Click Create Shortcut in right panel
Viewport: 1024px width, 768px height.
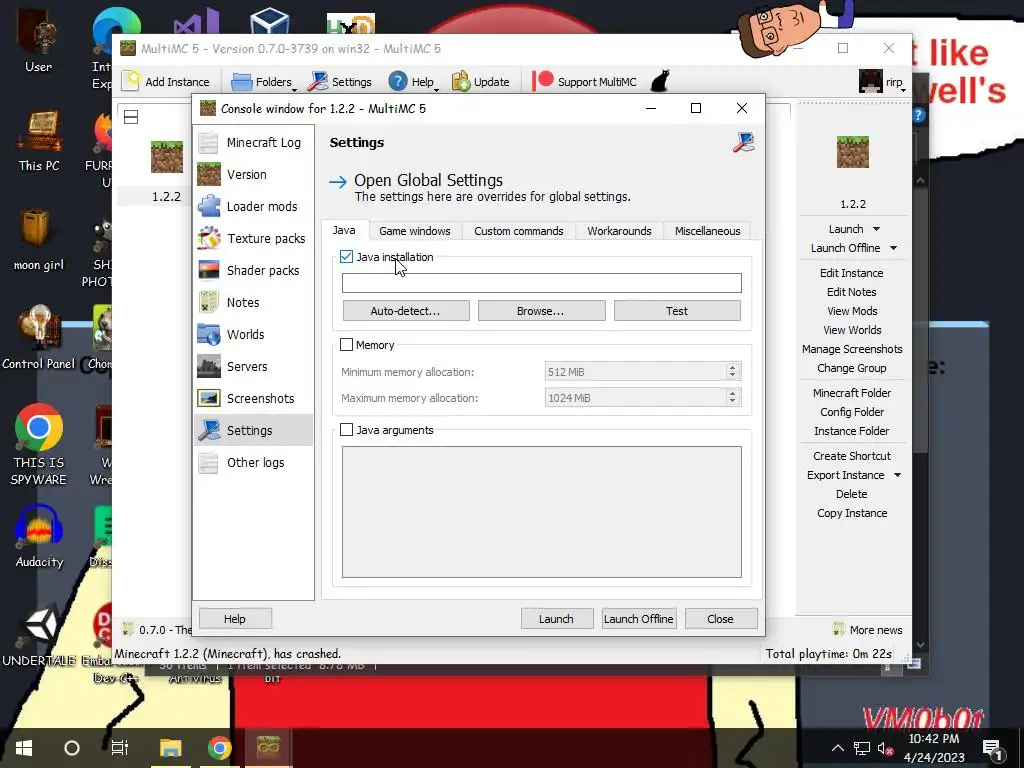tap(852, 456)
